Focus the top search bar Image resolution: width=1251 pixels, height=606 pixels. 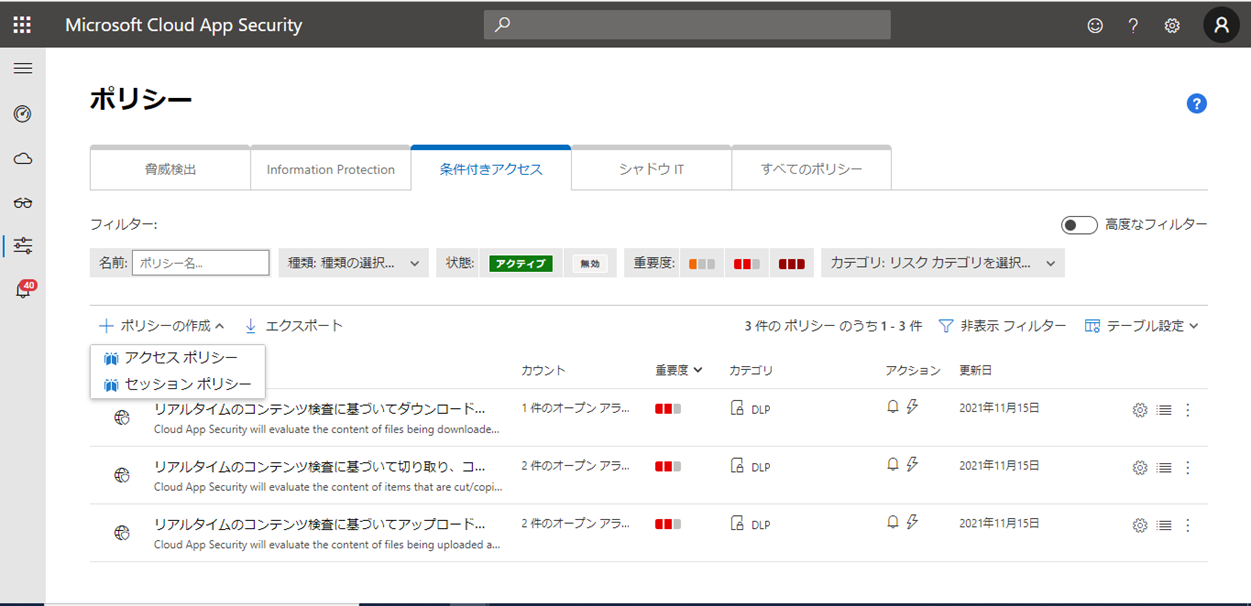tap(687, 25)
